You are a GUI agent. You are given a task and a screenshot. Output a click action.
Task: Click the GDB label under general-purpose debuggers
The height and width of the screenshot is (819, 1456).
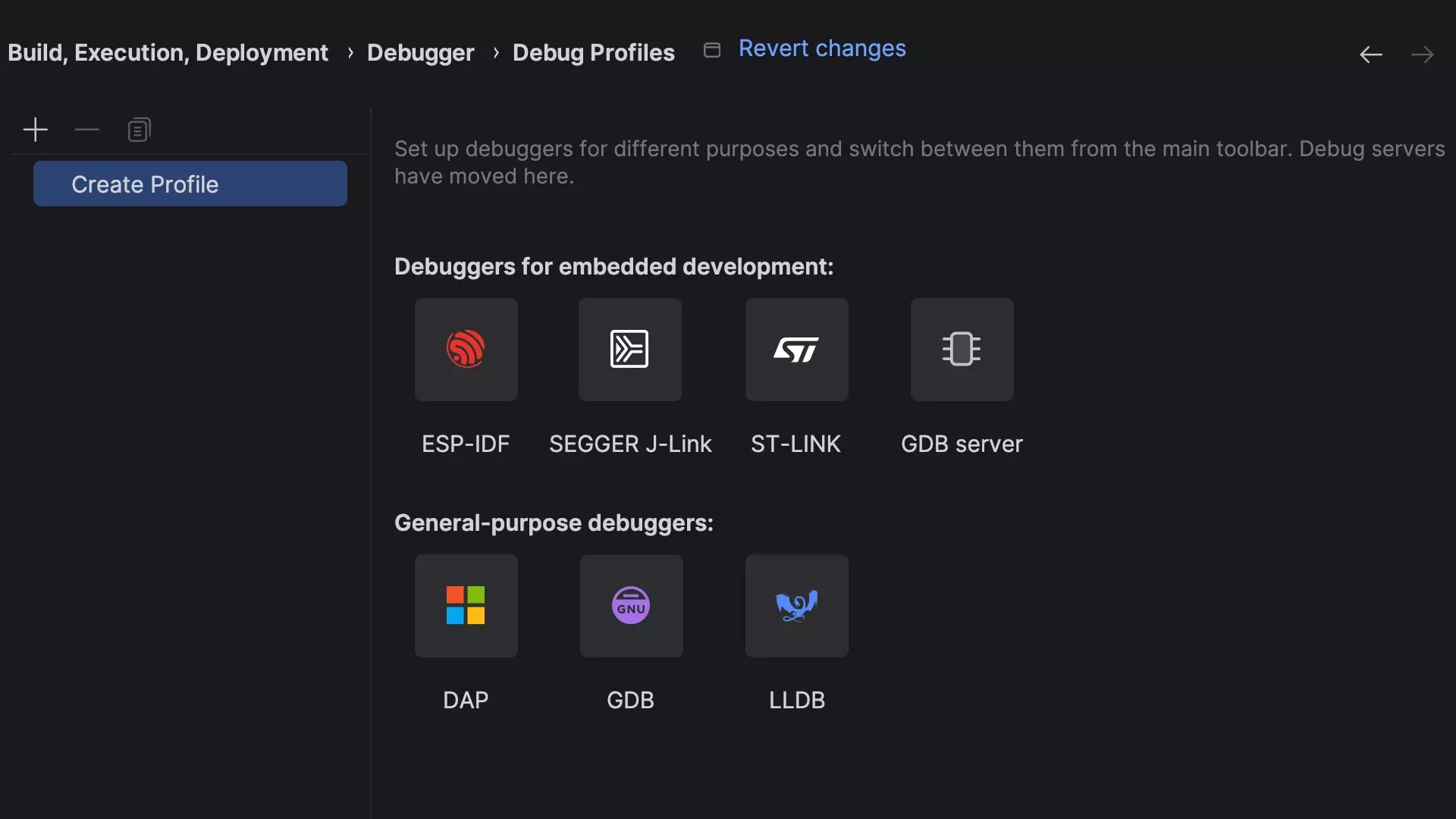[x=630, y=700]
